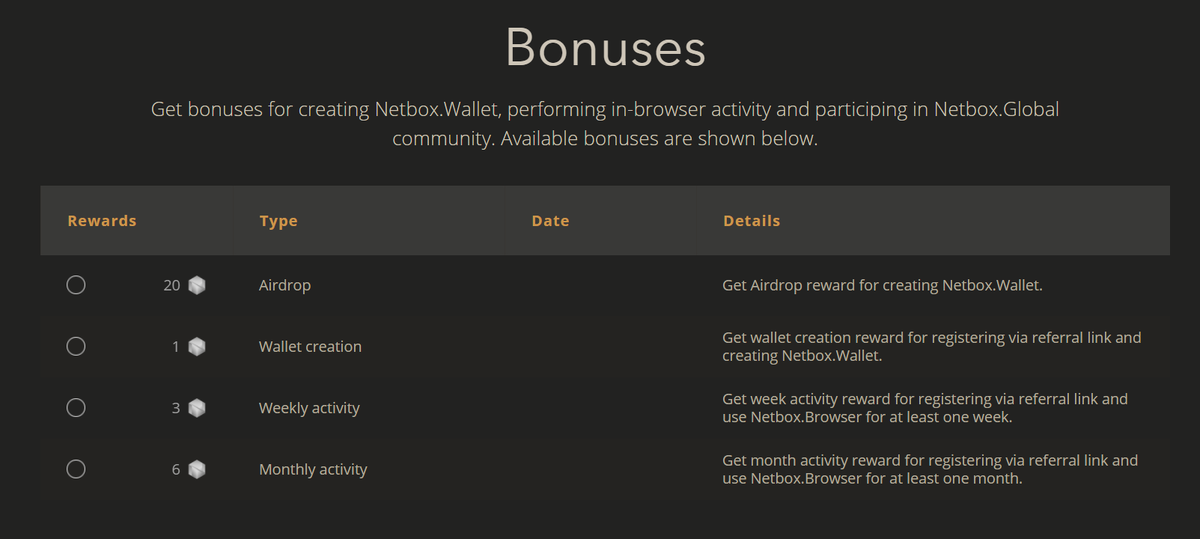Click the Netbox coin icon beside 20
Viewport: 1200px width, 539px height.
tap(197, 286)
